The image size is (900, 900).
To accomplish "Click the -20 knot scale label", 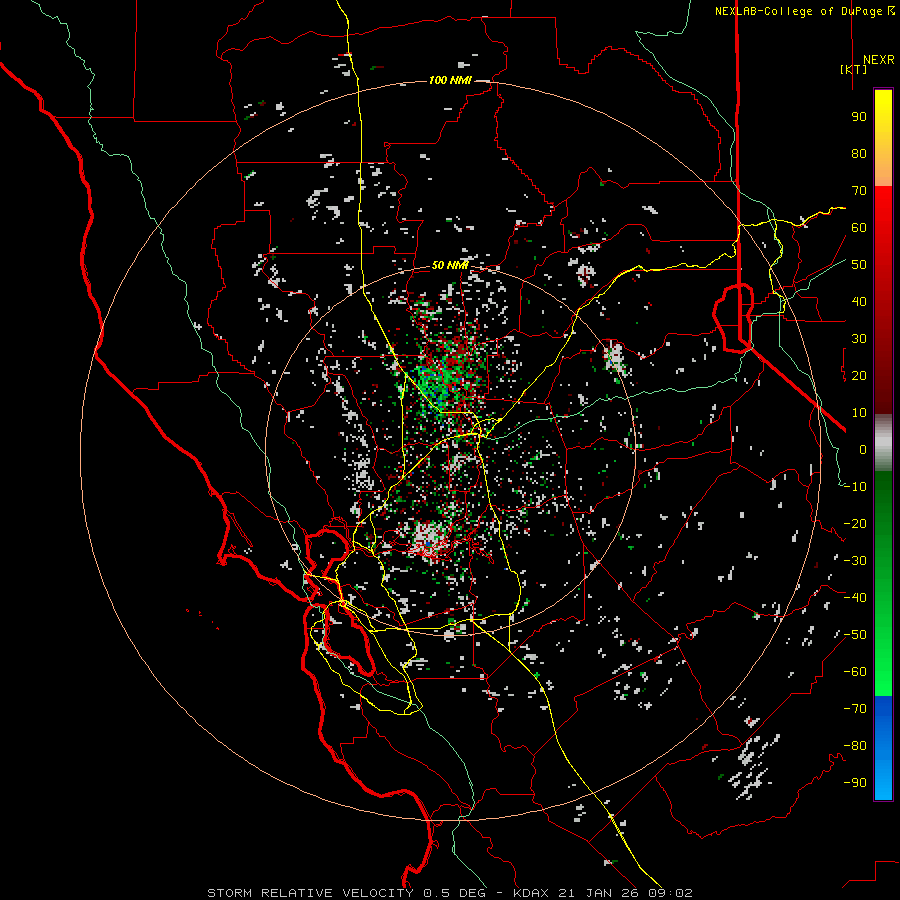I will 855,524.
